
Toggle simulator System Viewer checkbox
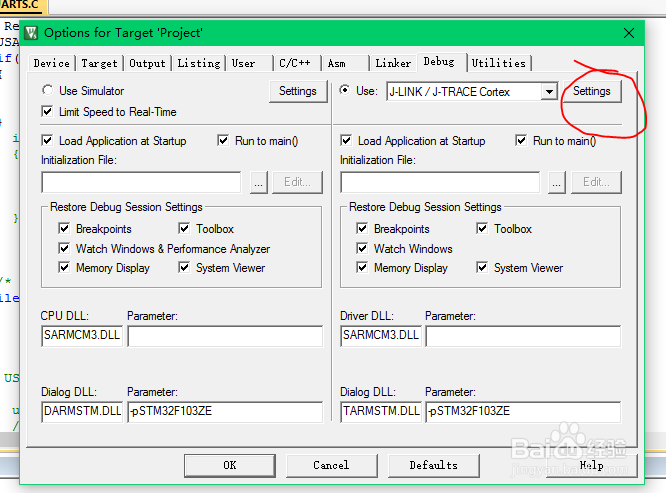coord(184,268)
